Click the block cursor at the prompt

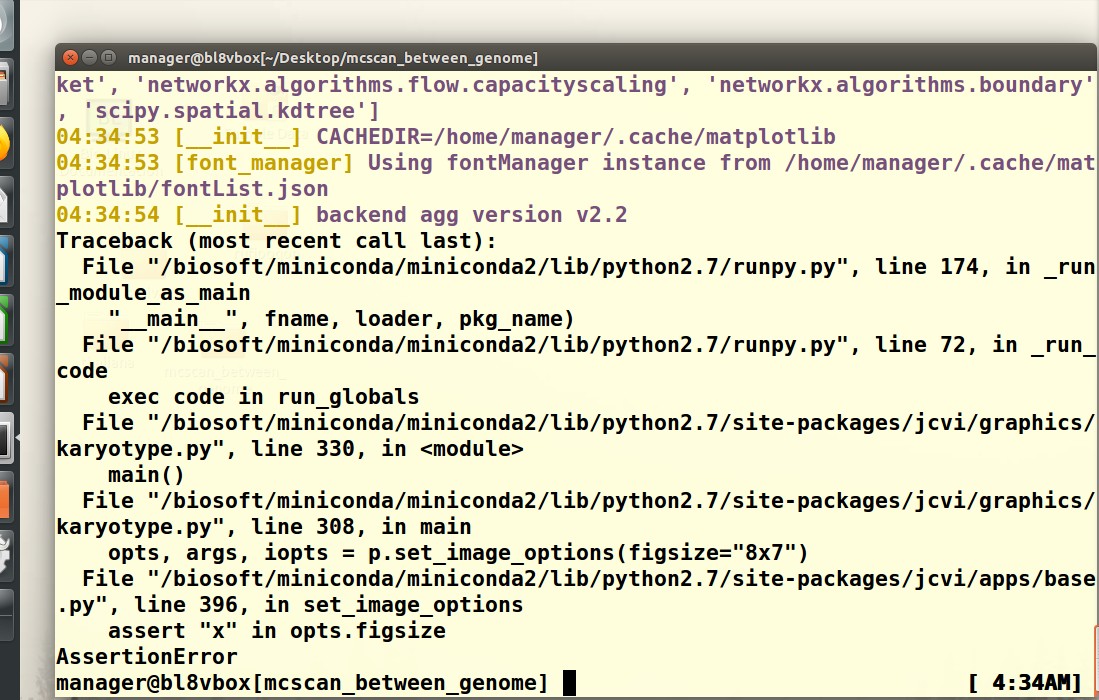click(570, 684)
